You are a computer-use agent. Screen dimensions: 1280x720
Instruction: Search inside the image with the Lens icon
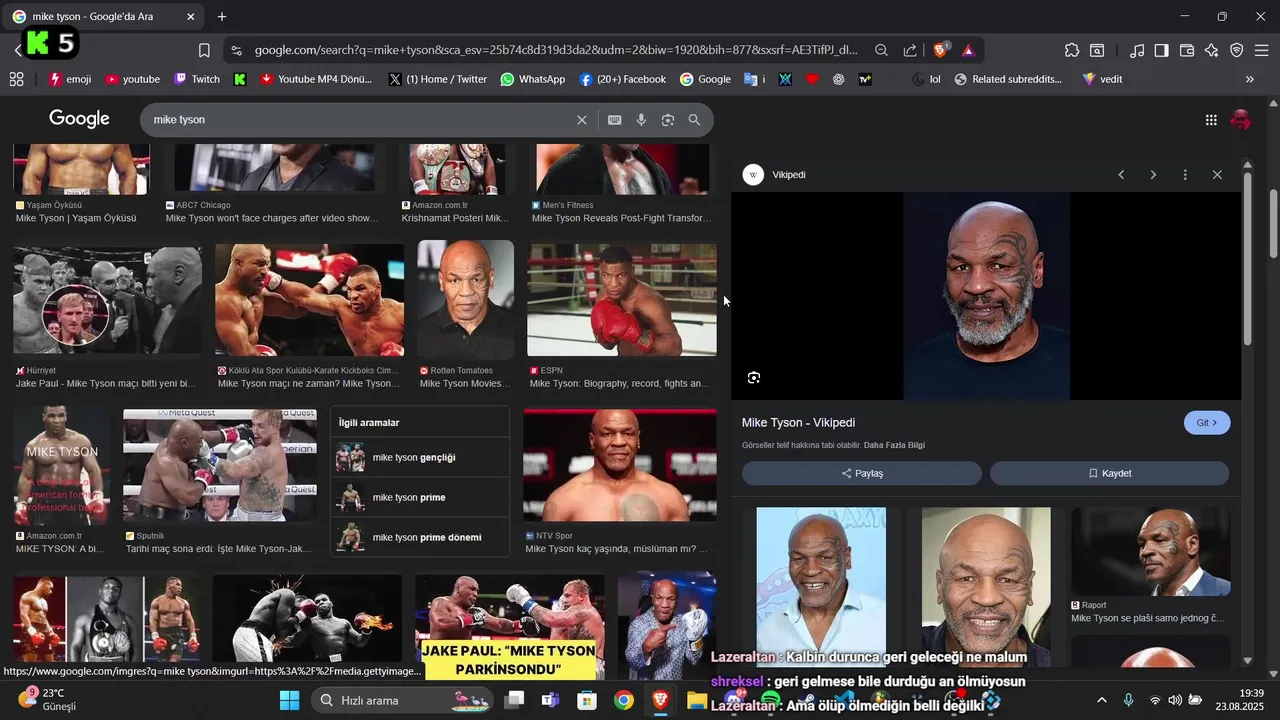click(x=754, y=378)
